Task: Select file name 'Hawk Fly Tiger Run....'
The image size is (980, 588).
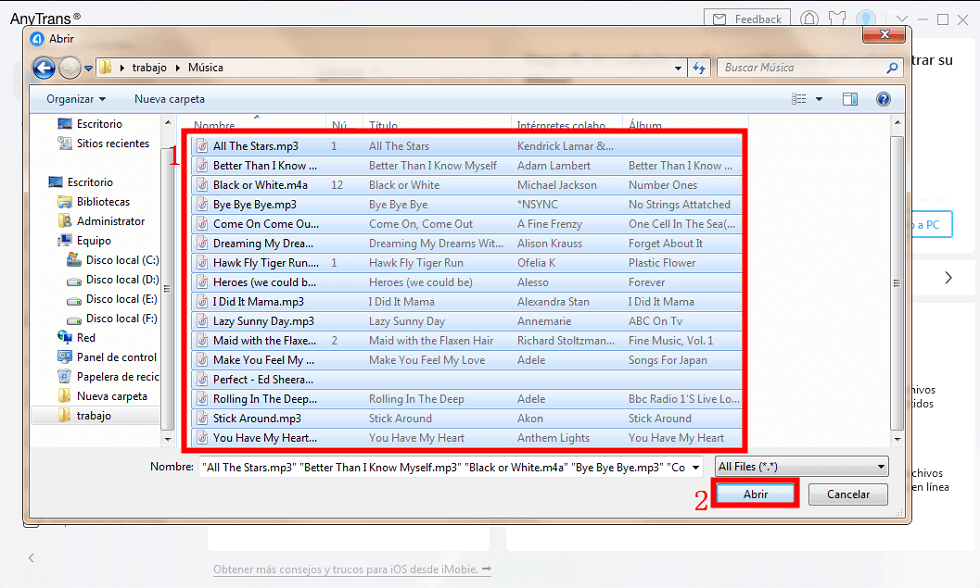Action: 266,262
